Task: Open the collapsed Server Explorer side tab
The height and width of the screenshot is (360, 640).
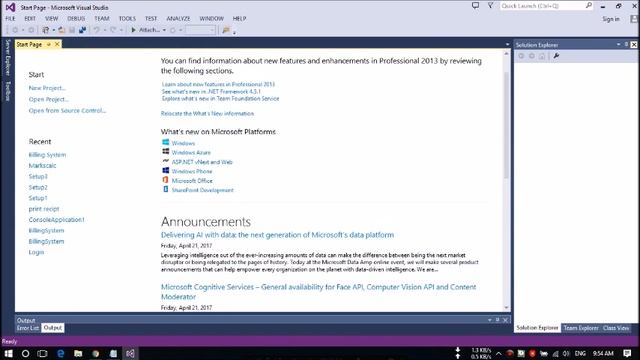Action: (x=7, y=57)
